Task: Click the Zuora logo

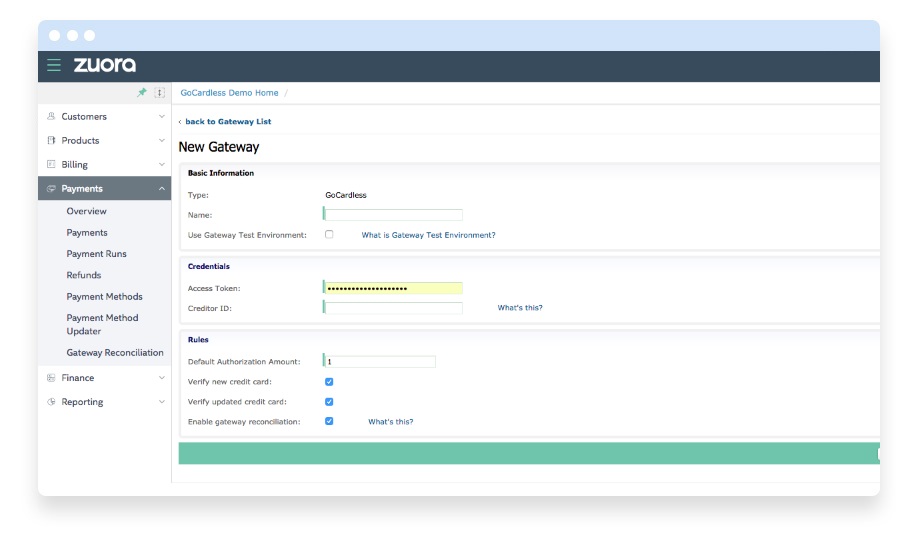Action: tap(104, 65)
